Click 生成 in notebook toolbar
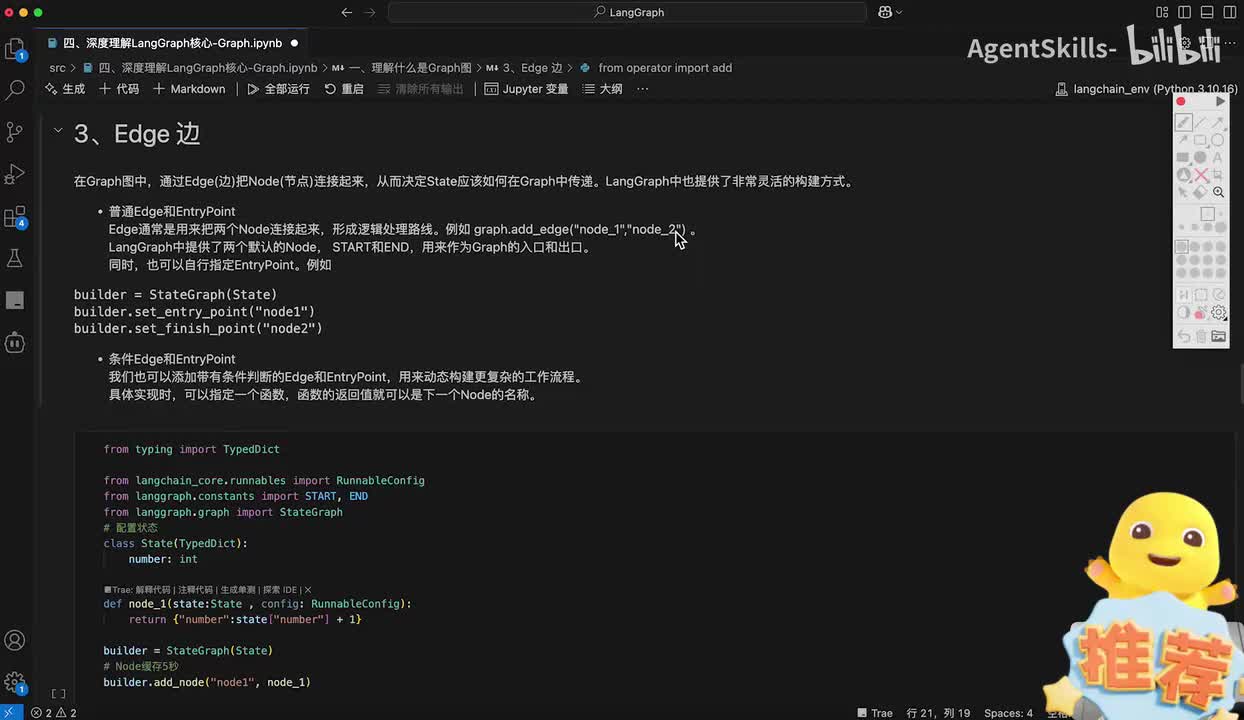 [x=65, y=89]
